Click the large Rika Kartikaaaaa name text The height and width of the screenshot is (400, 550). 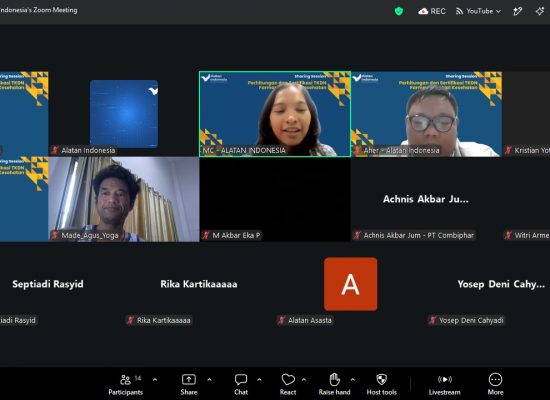[x=199, y=284]
